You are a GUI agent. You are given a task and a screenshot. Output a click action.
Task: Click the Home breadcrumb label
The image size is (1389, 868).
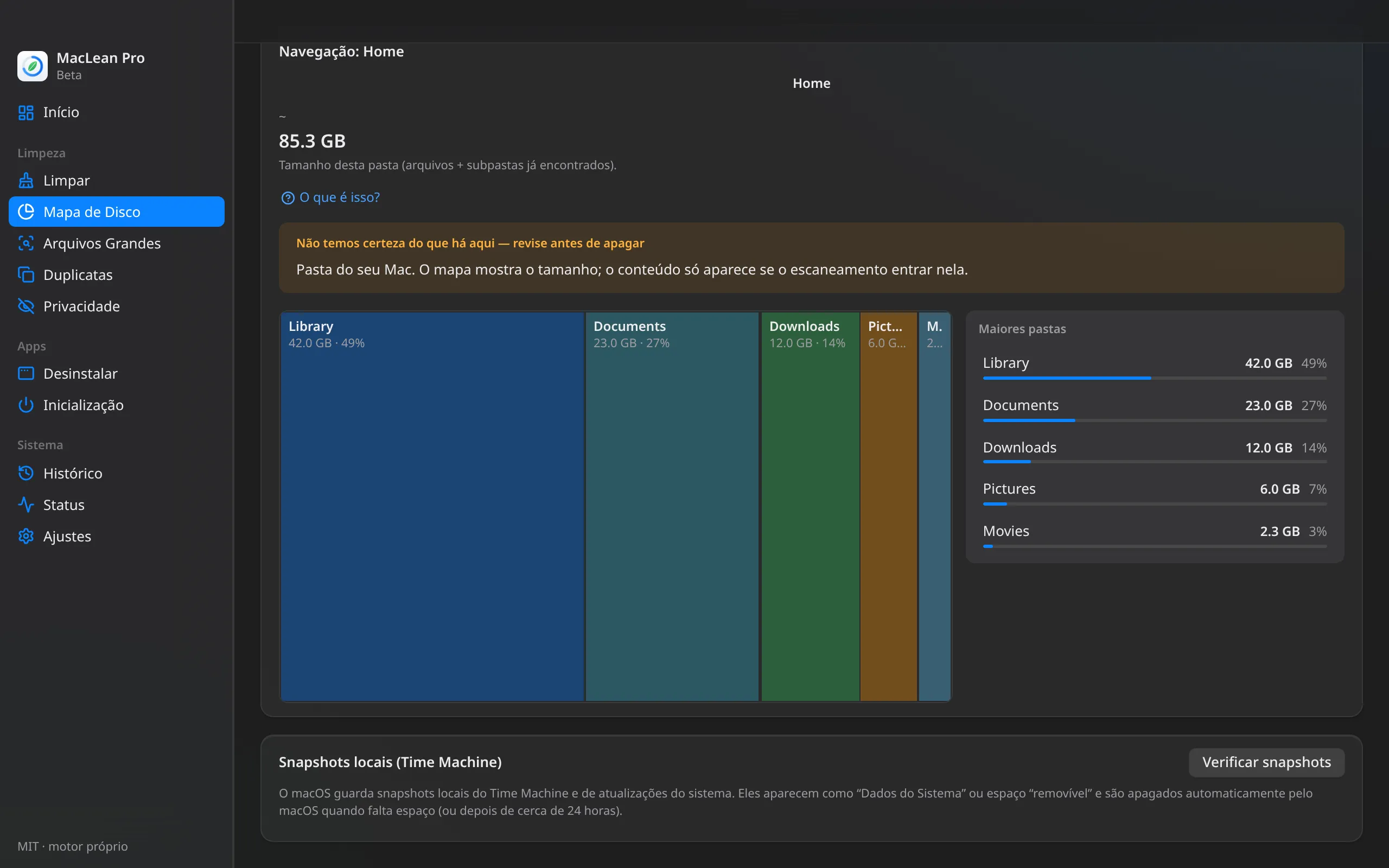tap(811, 83)
